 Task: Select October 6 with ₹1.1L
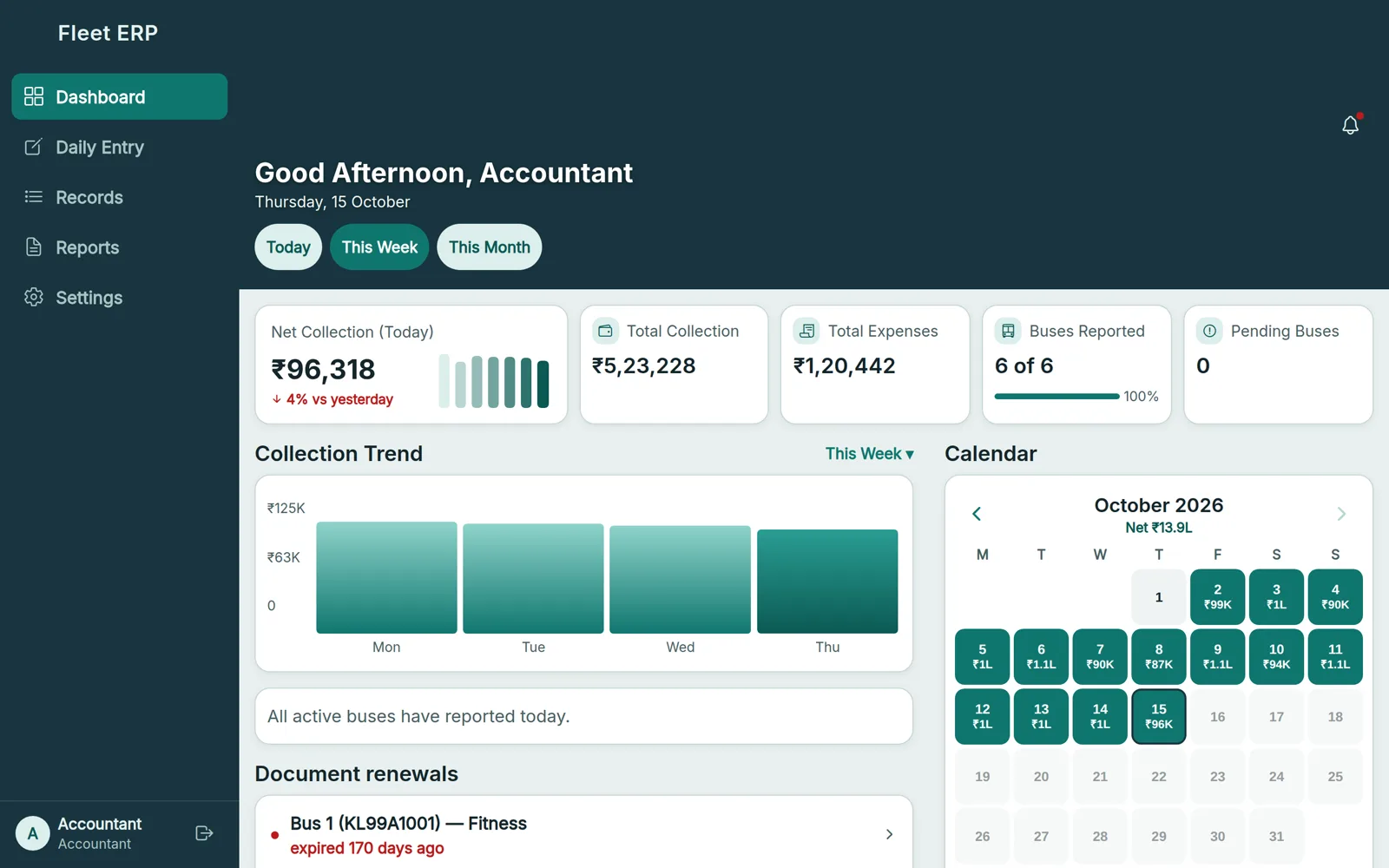pos(1041,657)
